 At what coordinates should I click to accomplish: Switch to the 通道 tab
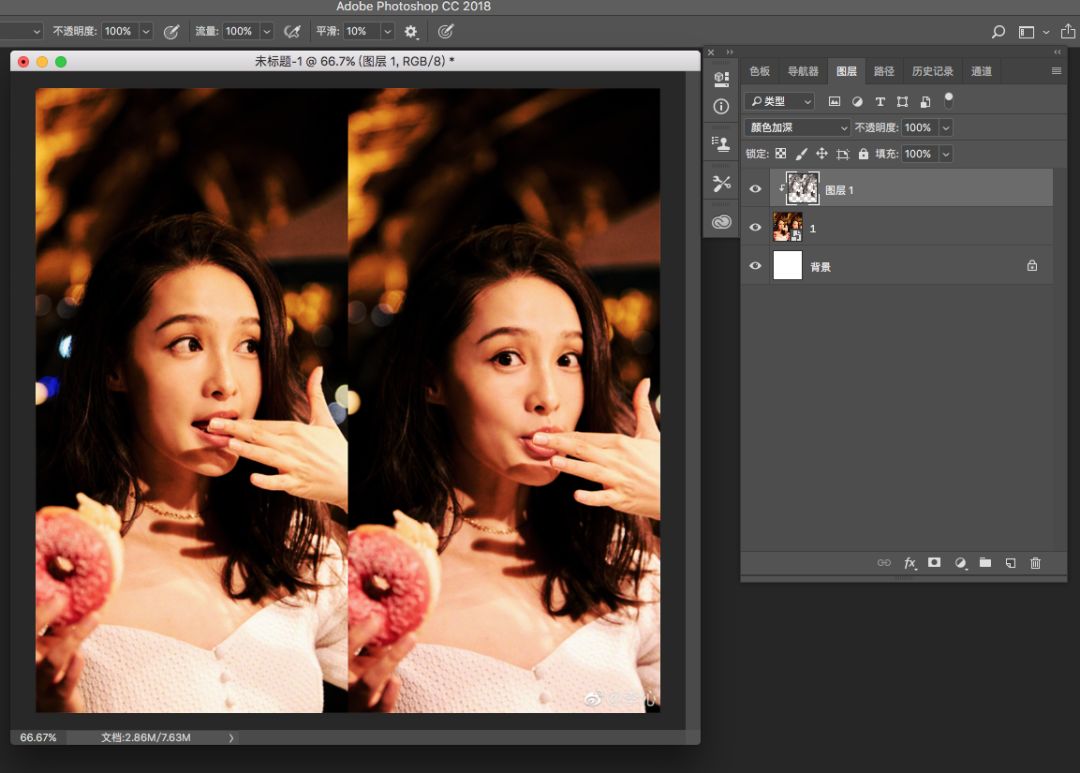coord(981,71)
